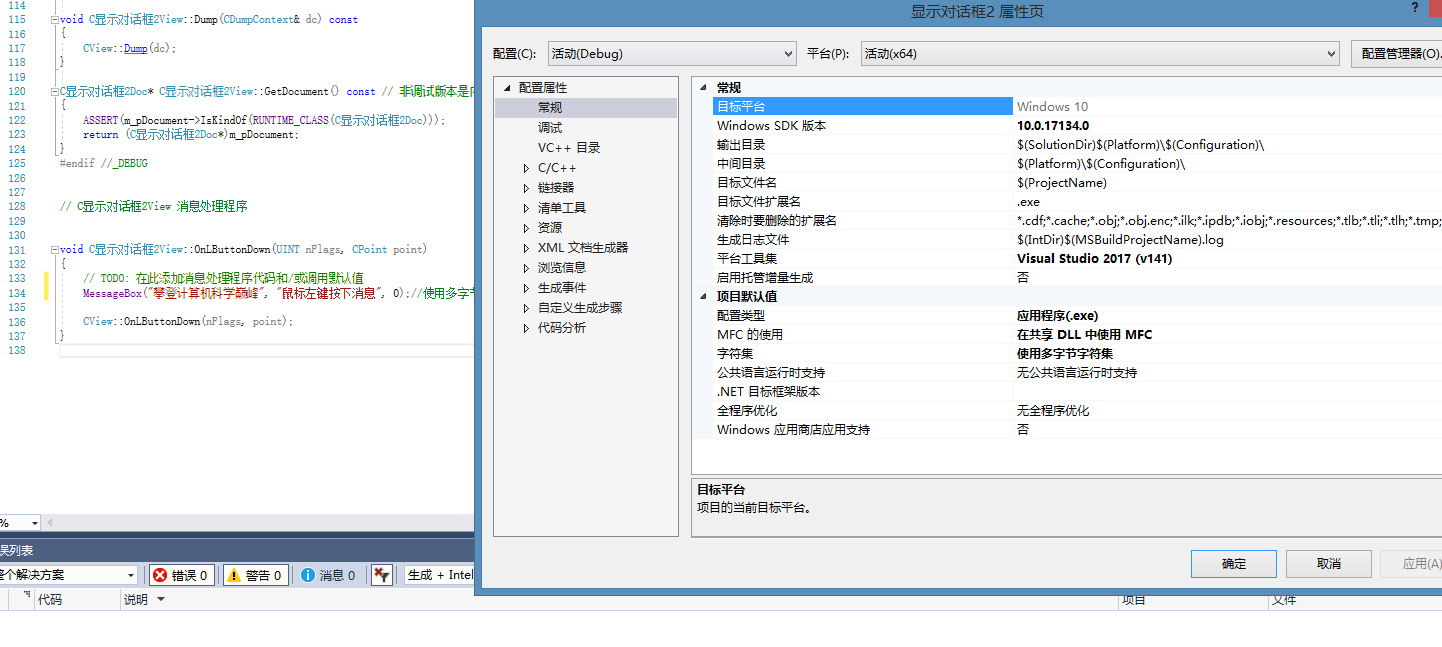Click the filter icon in the Error List toolbar

tap(381, 574)
